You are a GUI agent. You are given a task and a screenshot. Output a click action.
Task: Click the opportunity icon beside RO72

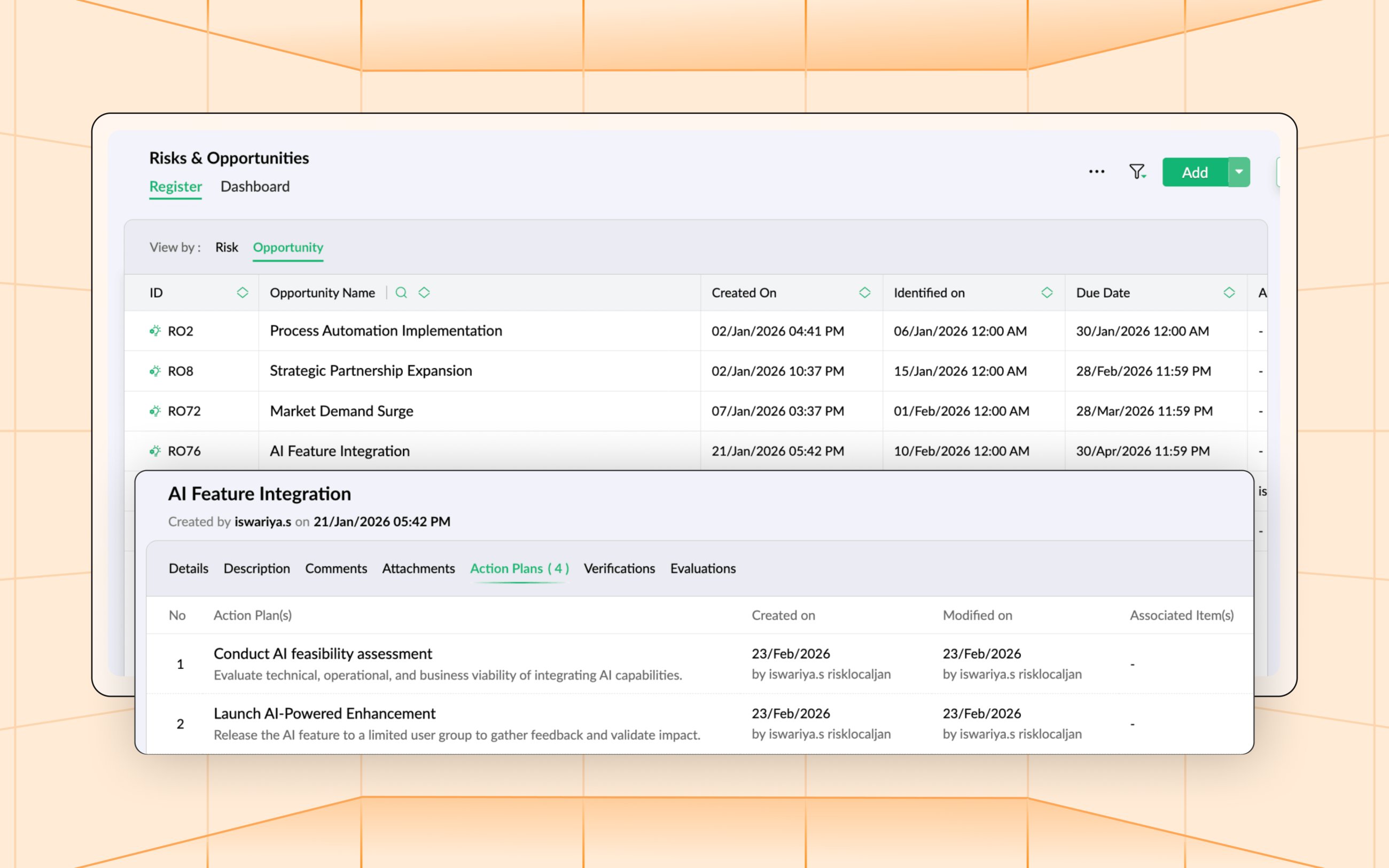[155, 411]
